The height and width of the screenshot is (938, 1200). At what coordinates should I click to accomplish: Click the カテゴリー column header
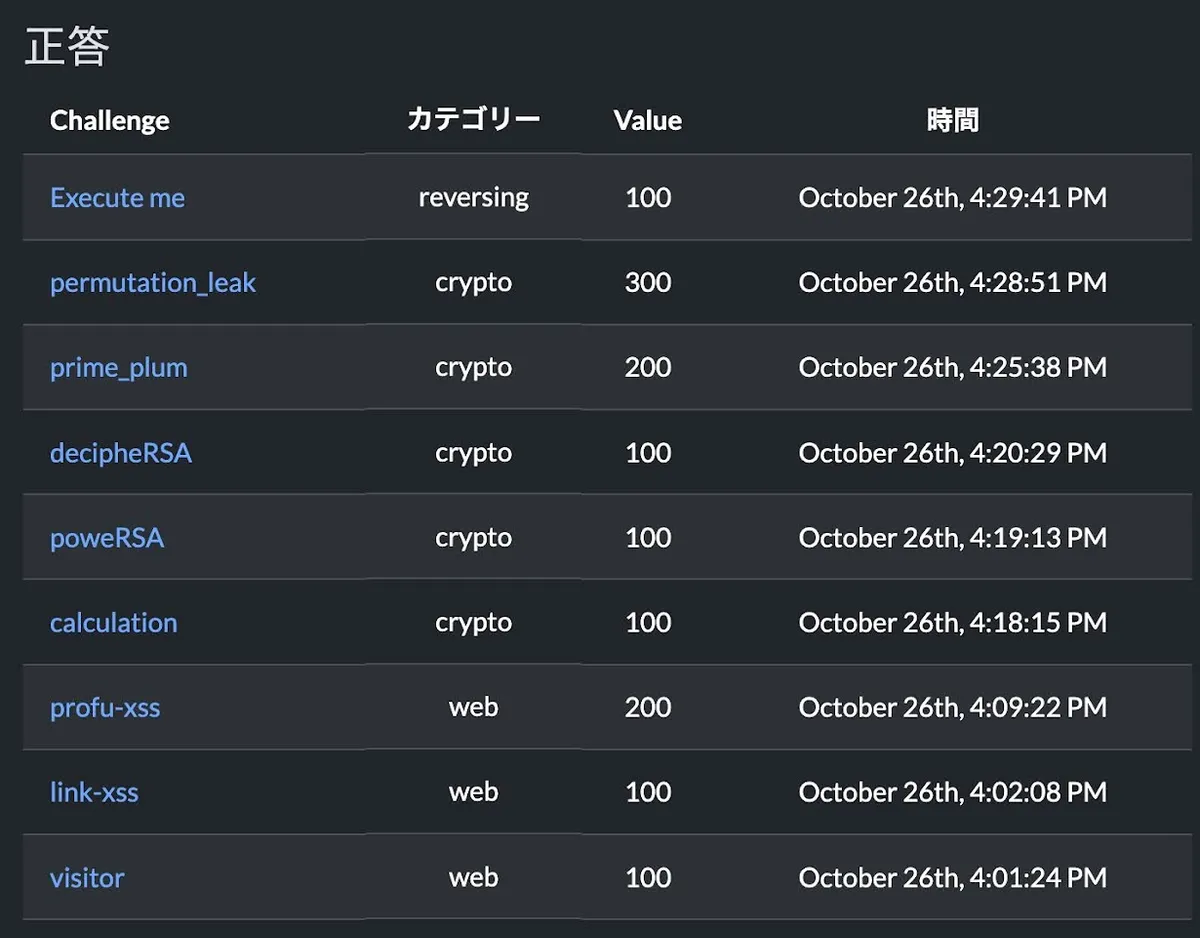473,121
